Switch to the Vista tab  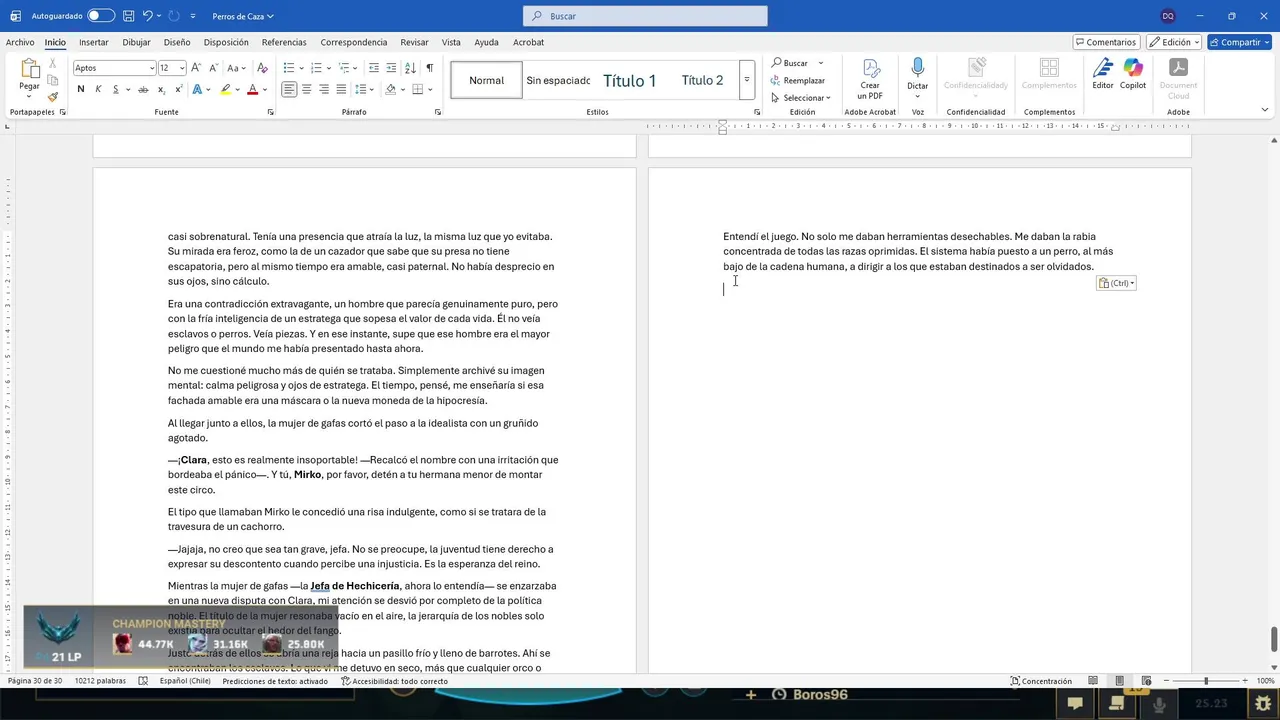[x=451, y=42]
